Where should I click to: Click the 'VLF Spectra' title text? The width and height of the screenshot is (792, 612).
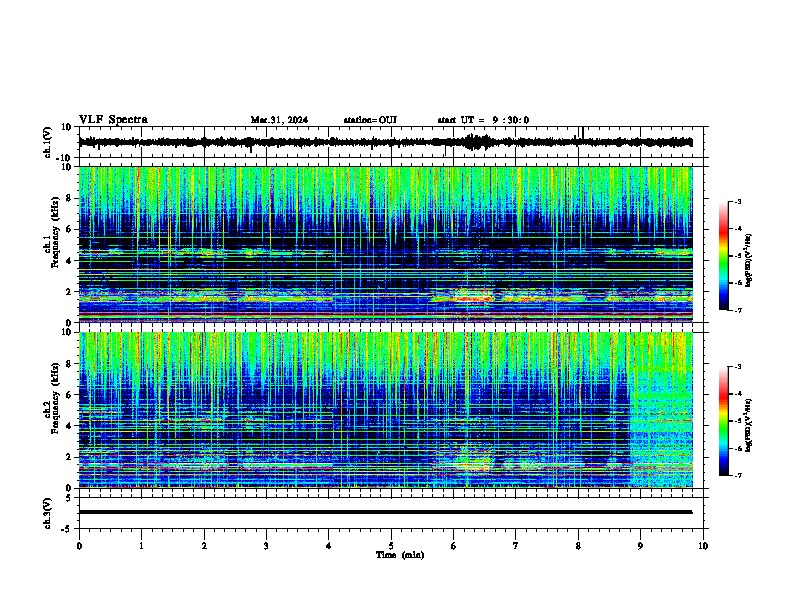click(x=113, y=120)
